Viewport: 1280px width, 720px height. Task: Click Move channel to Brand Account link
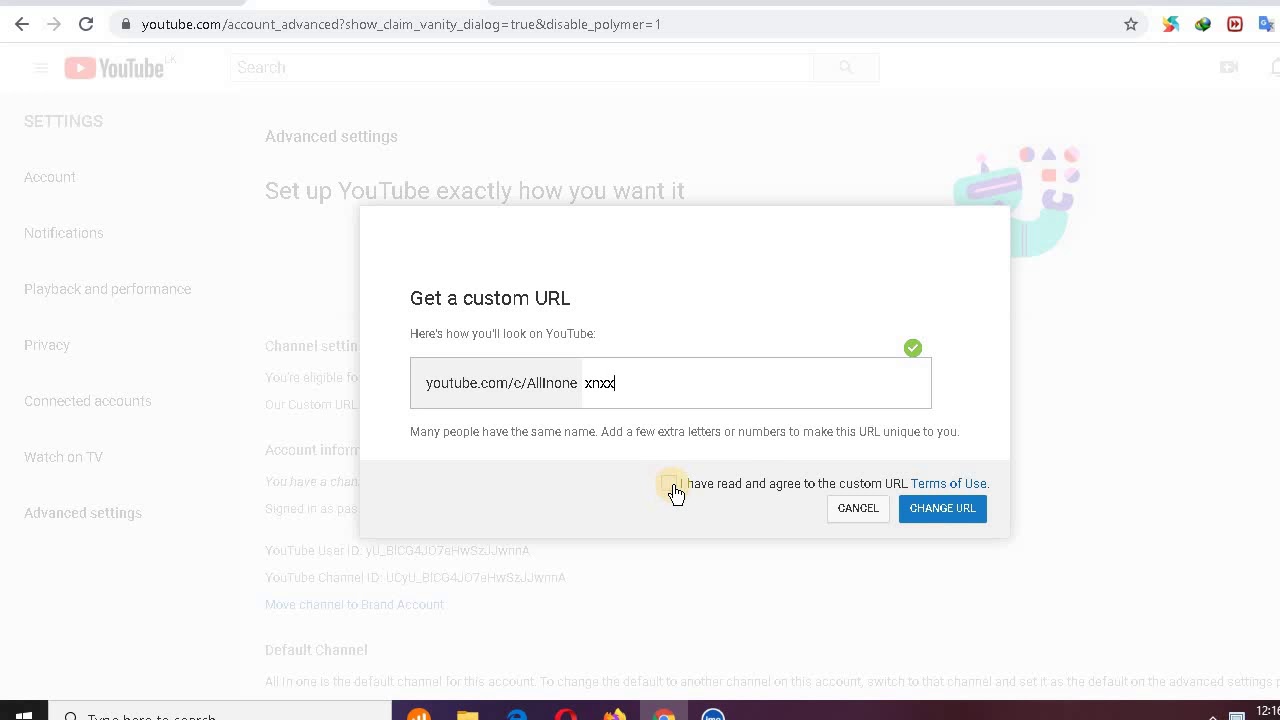[354, 604]
